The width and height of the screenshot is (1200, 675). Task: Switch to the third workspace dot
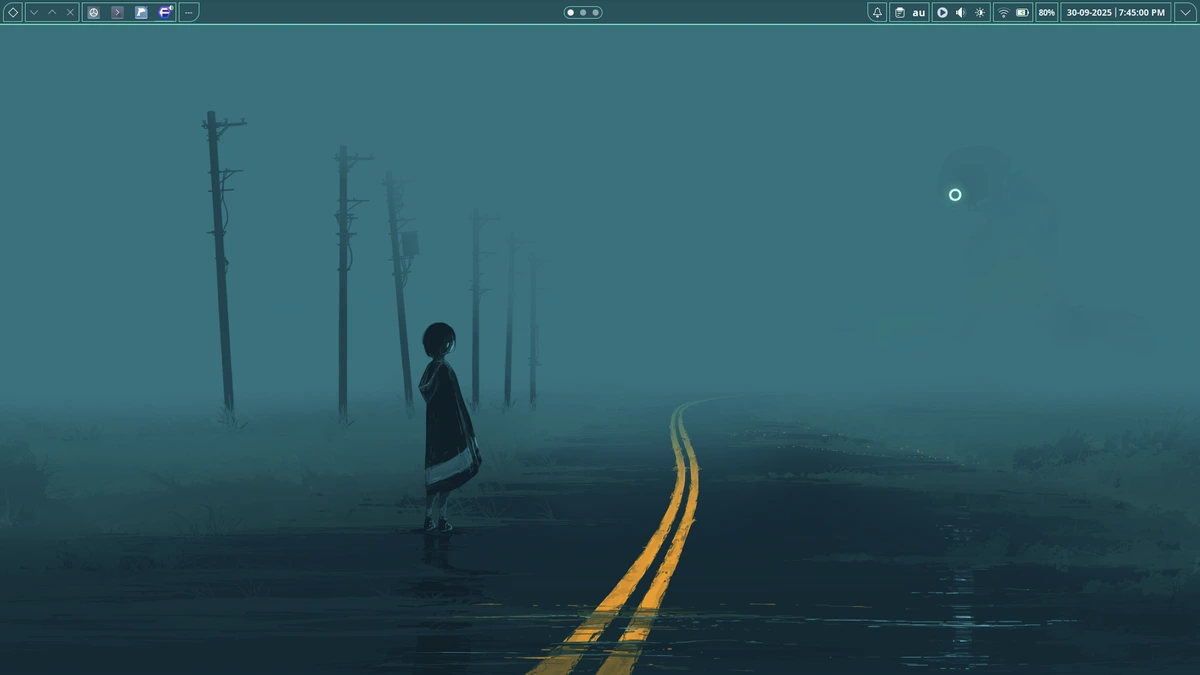click(596, 12)
